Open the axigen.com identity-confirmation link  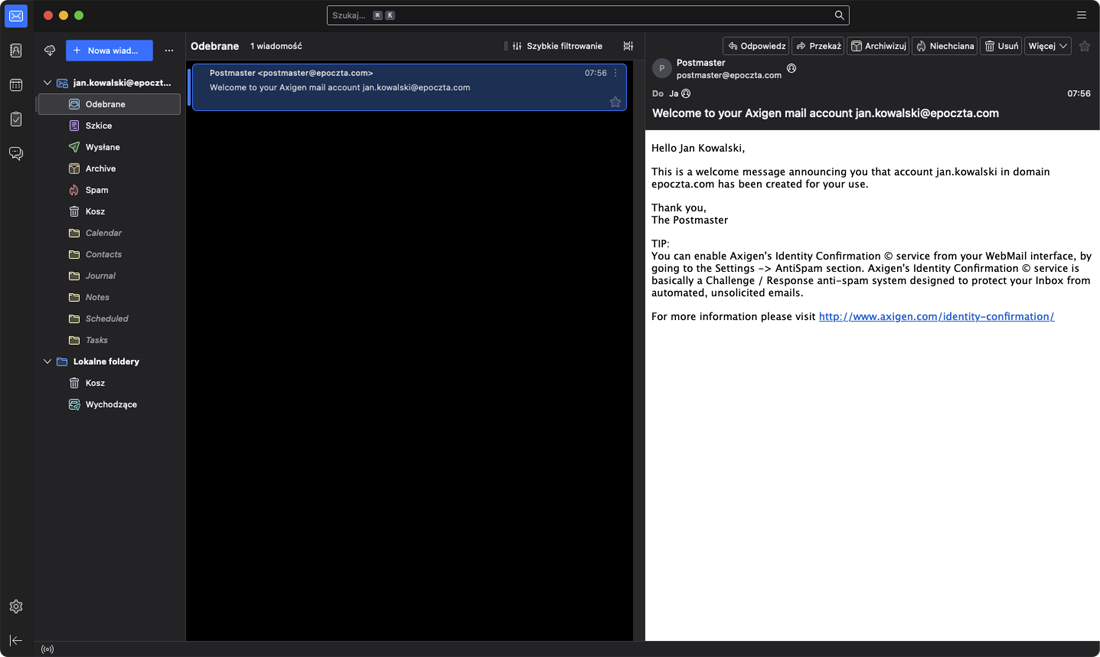pos(936,317)
